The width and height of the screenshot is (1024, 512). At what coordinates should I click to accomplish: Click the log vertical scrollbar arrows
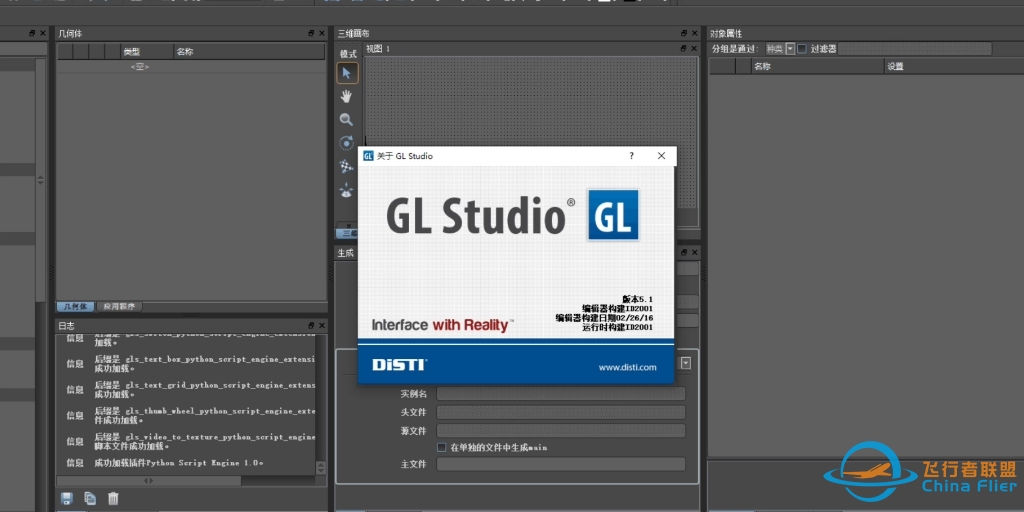pyautogui.click(x=321, y=468)
